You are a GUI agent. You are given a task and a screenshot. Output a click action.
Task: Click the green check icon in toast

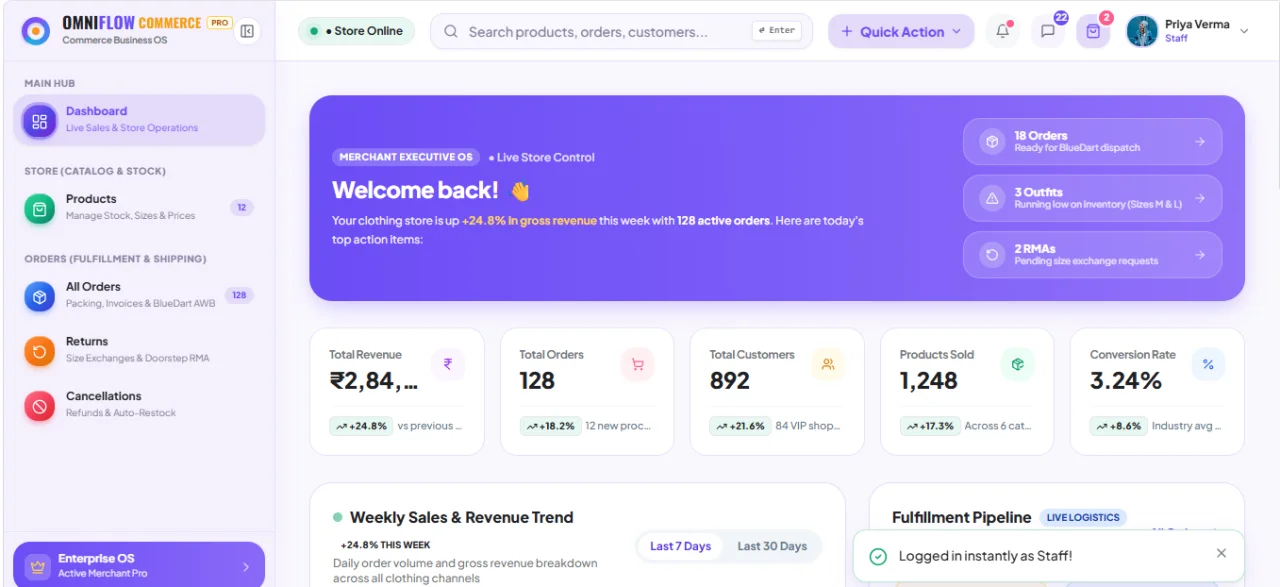[878, 556]
